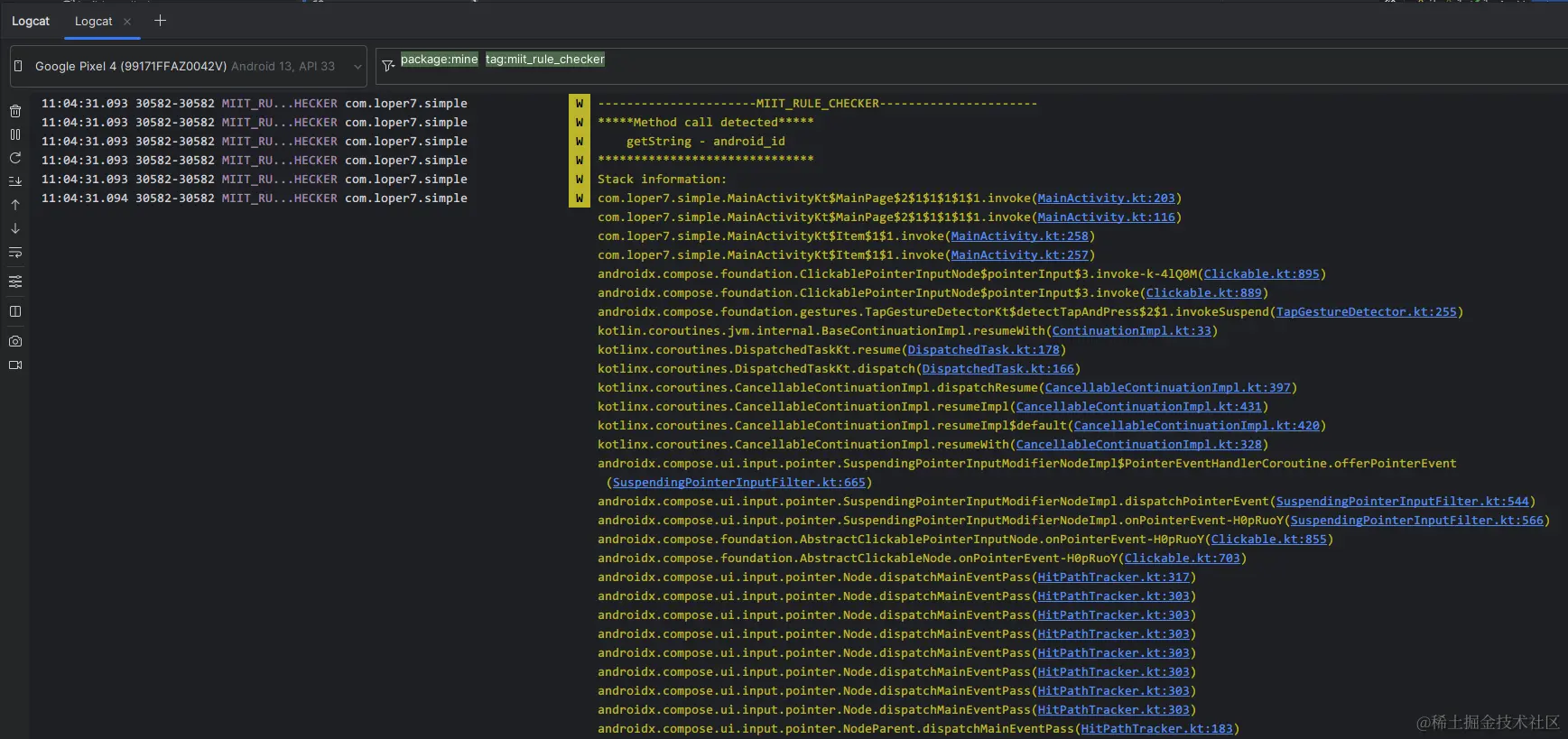Click the phone icon in device selector

[x=18, y=66]
